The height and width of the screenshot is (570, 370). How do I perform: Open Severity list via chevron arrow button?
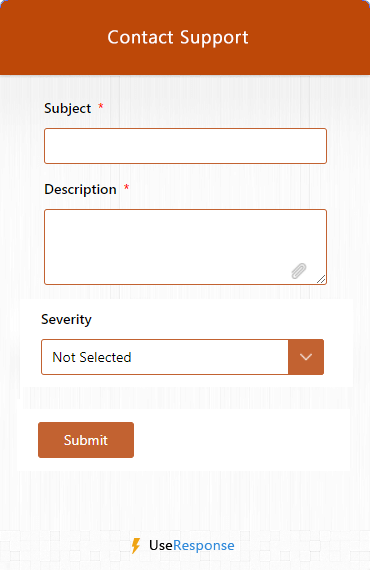pyautogui.click(x=306, y=357)
